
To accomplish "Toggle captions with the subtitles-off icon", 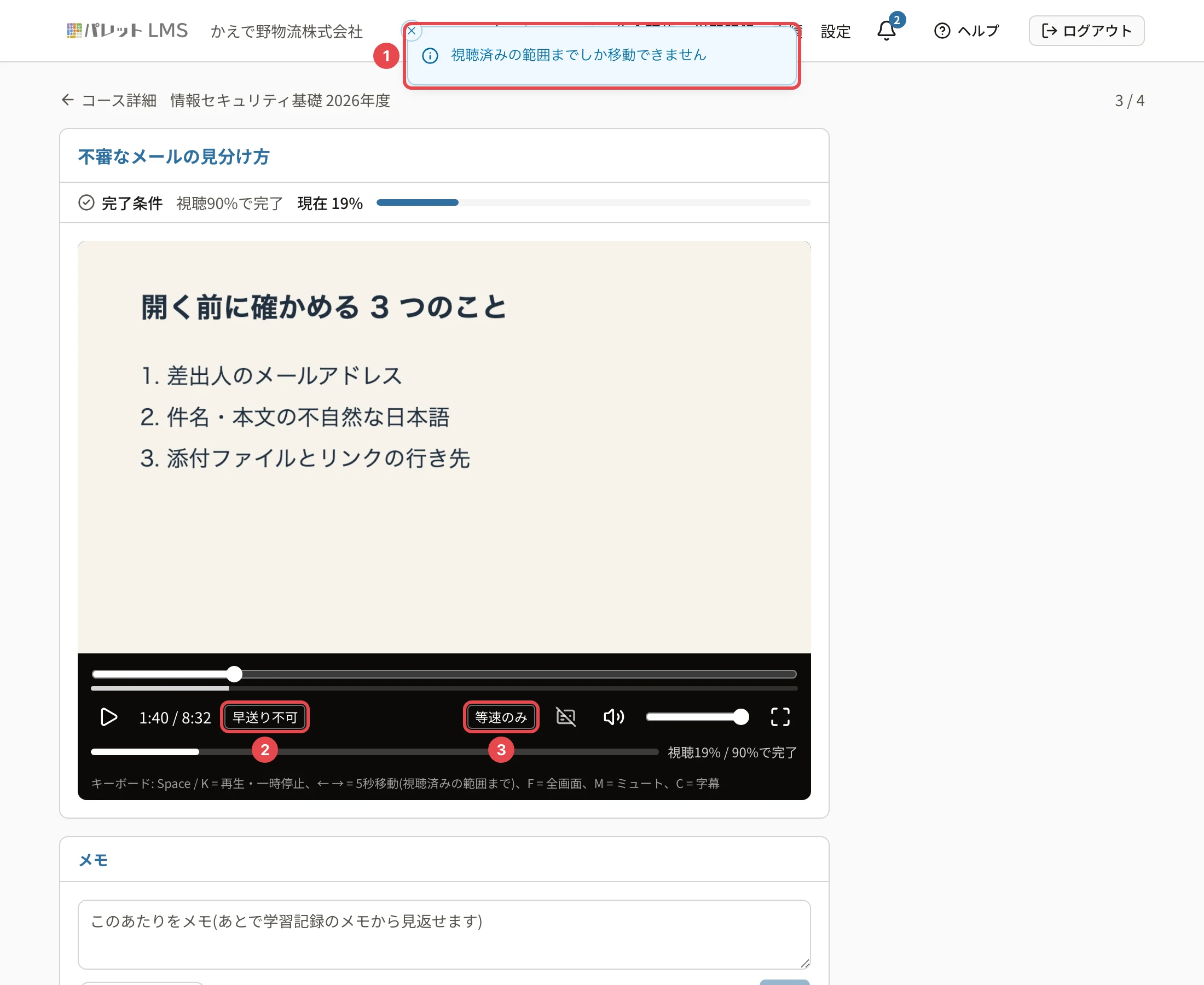I will [566, 717].
